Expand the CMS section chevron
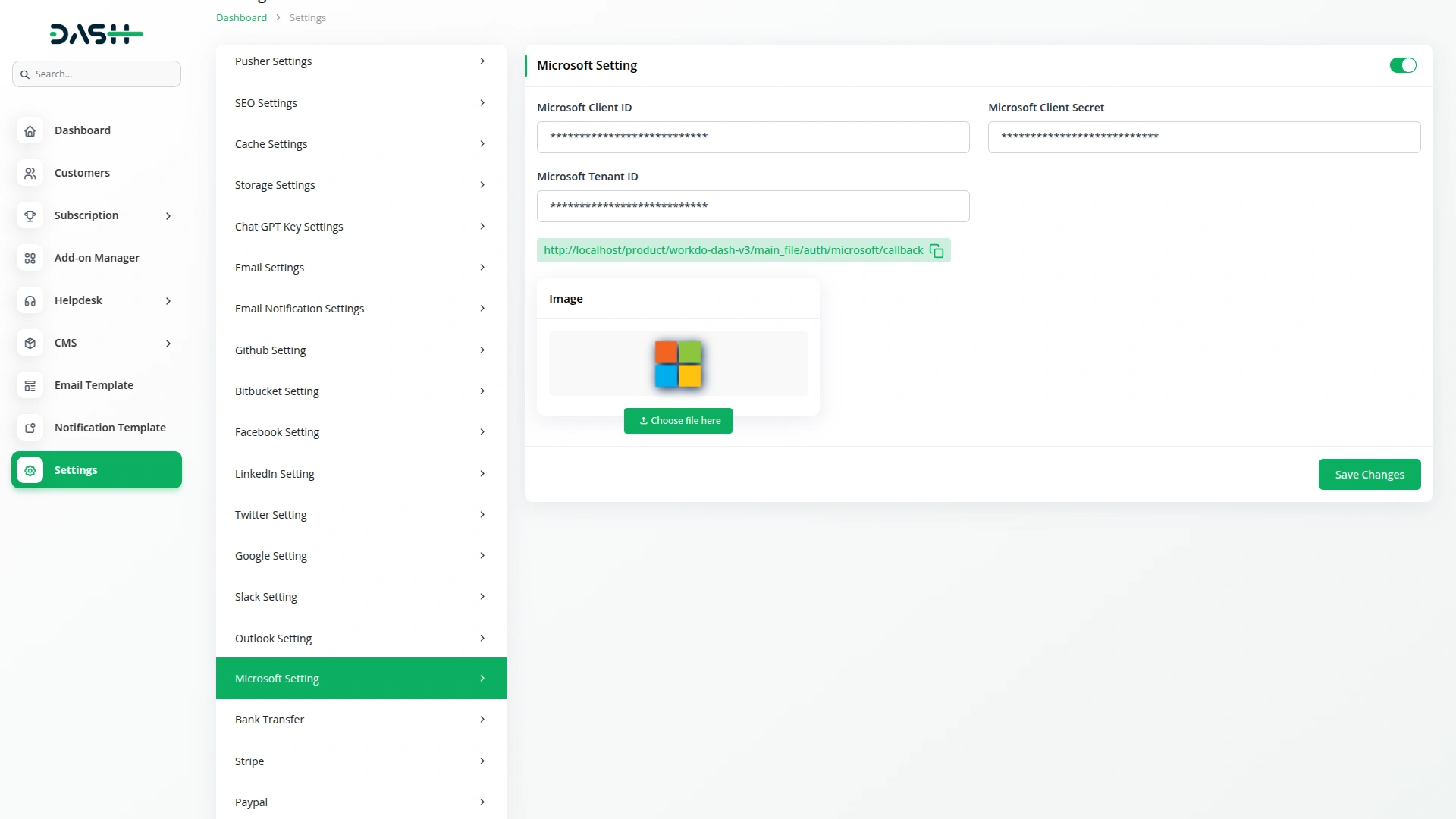The height and width of the screenshot is (819, 1456). pos(168,343)
